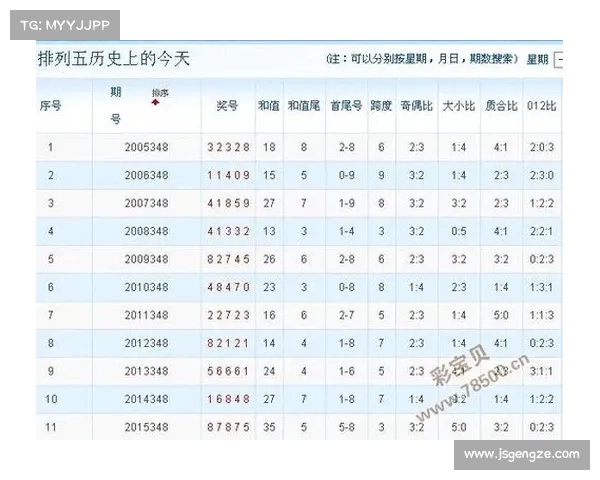Click the 大小比 column header
Screen dimensions: 600x480
459,106
